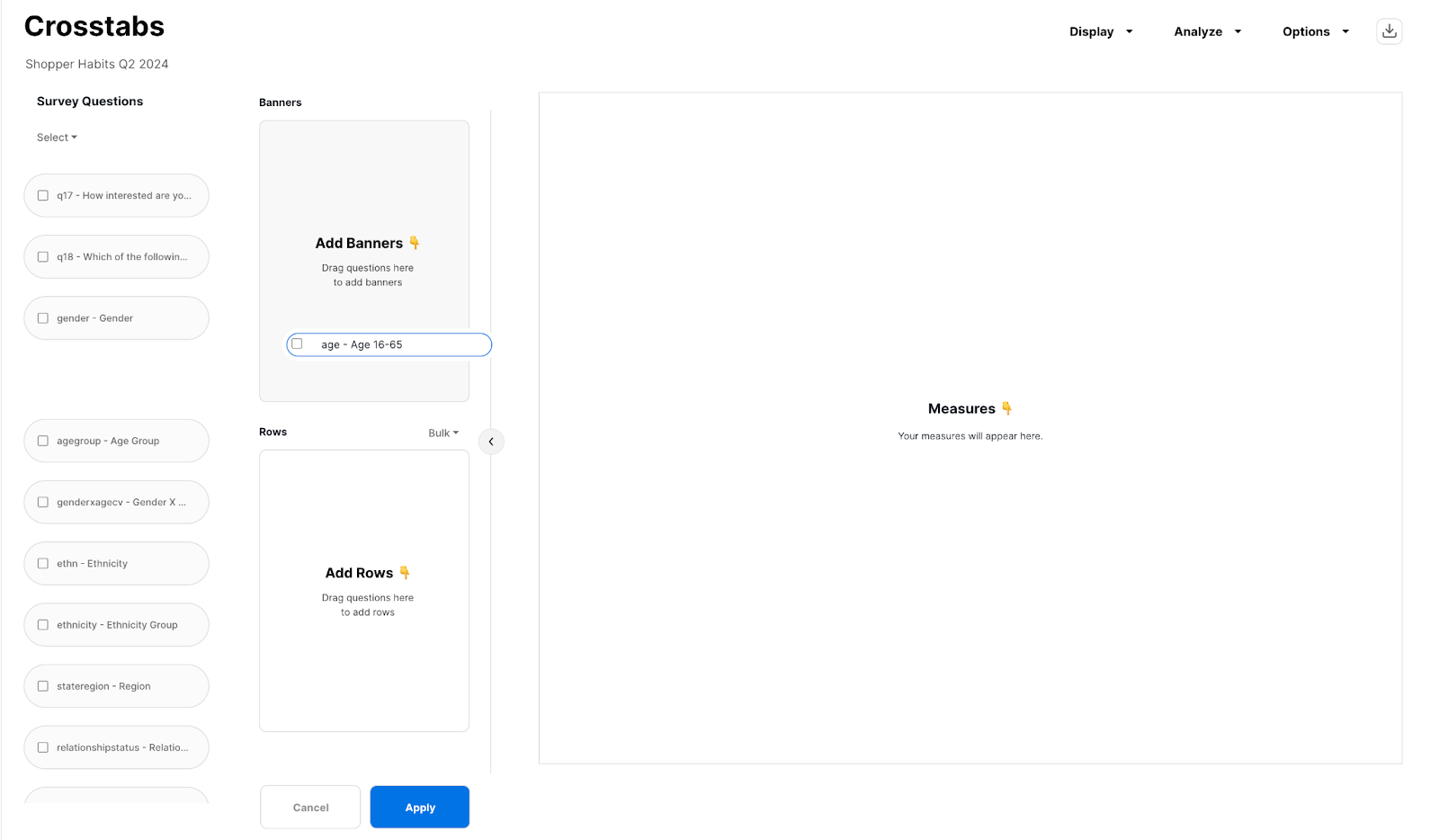Click the pointing-hand icon beside Measures
The width and height of the screenshot is (1439, 840).
pos(1006,408)
